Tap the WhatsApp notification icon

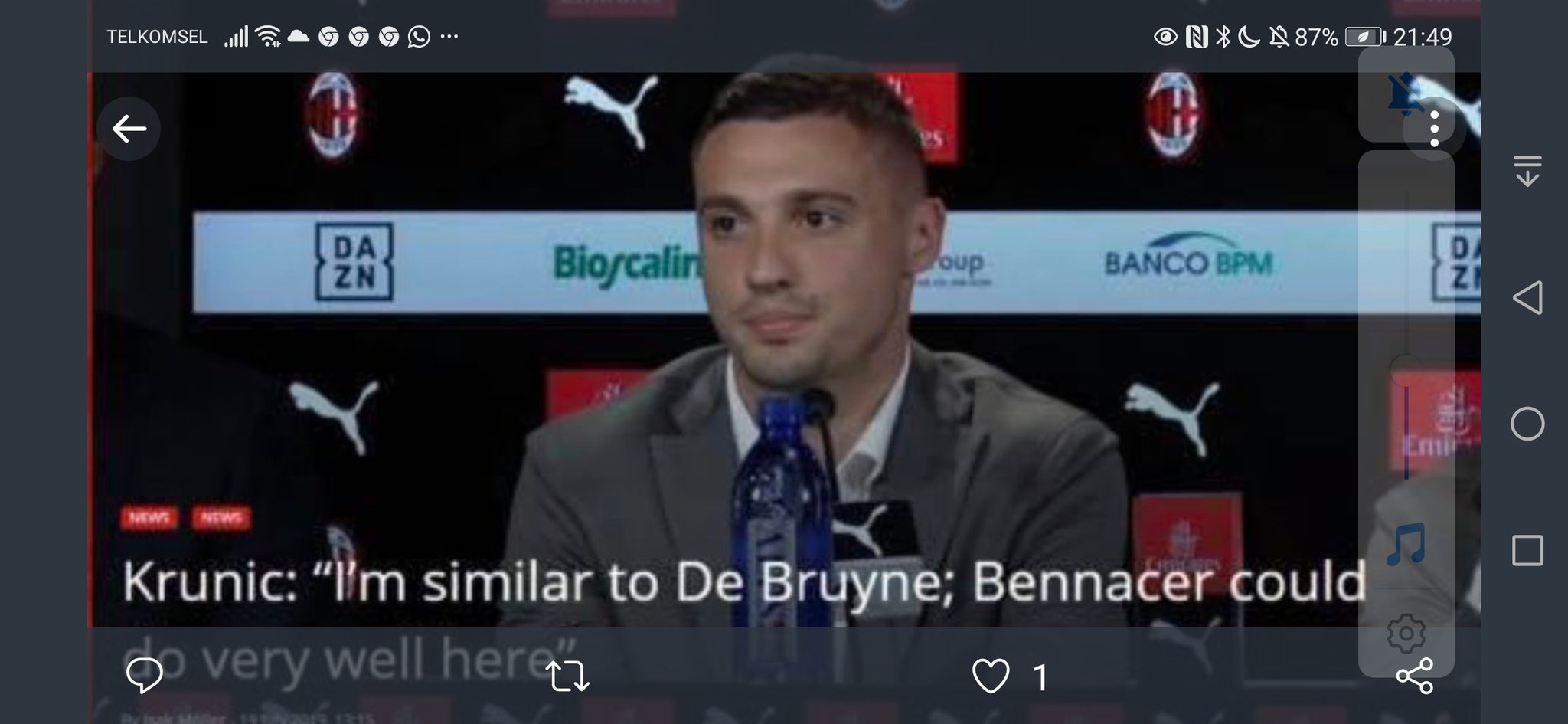(x=419, y=36)
